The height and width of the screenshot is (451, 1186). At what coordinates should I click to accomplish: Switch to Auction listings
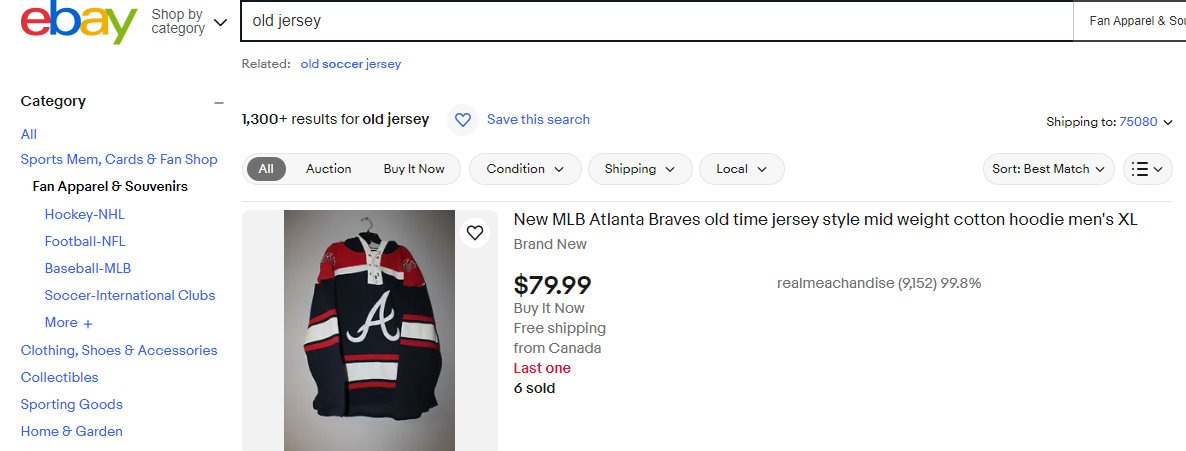coord(328,169)
